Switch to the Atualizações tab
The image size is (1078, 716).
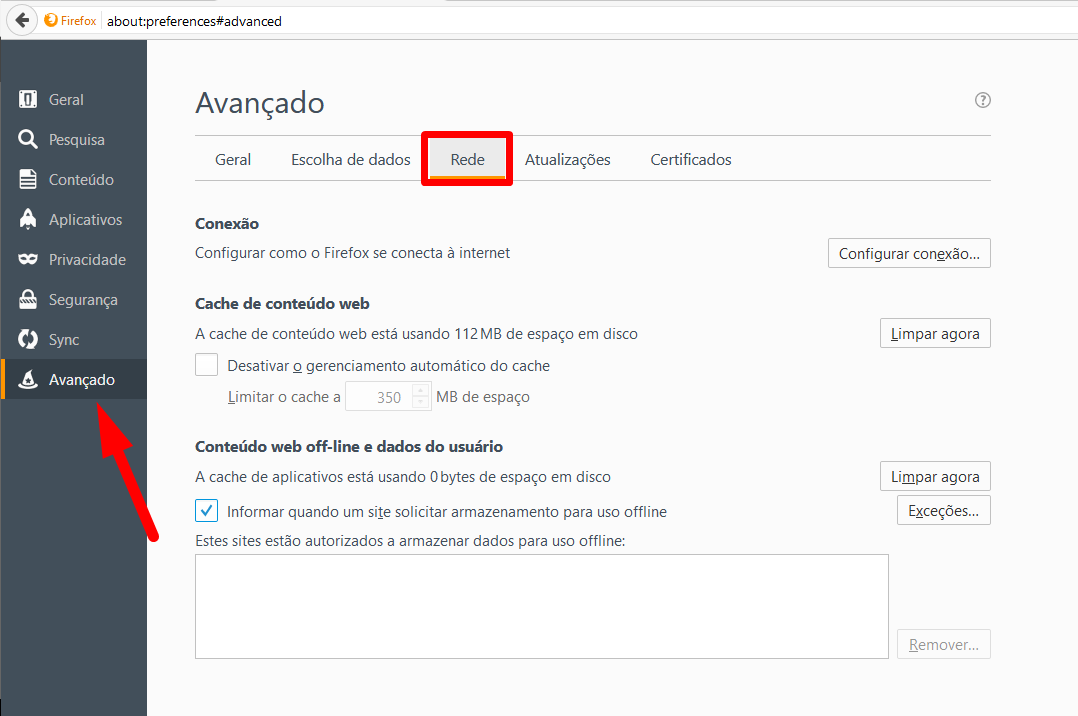[567, 160]
